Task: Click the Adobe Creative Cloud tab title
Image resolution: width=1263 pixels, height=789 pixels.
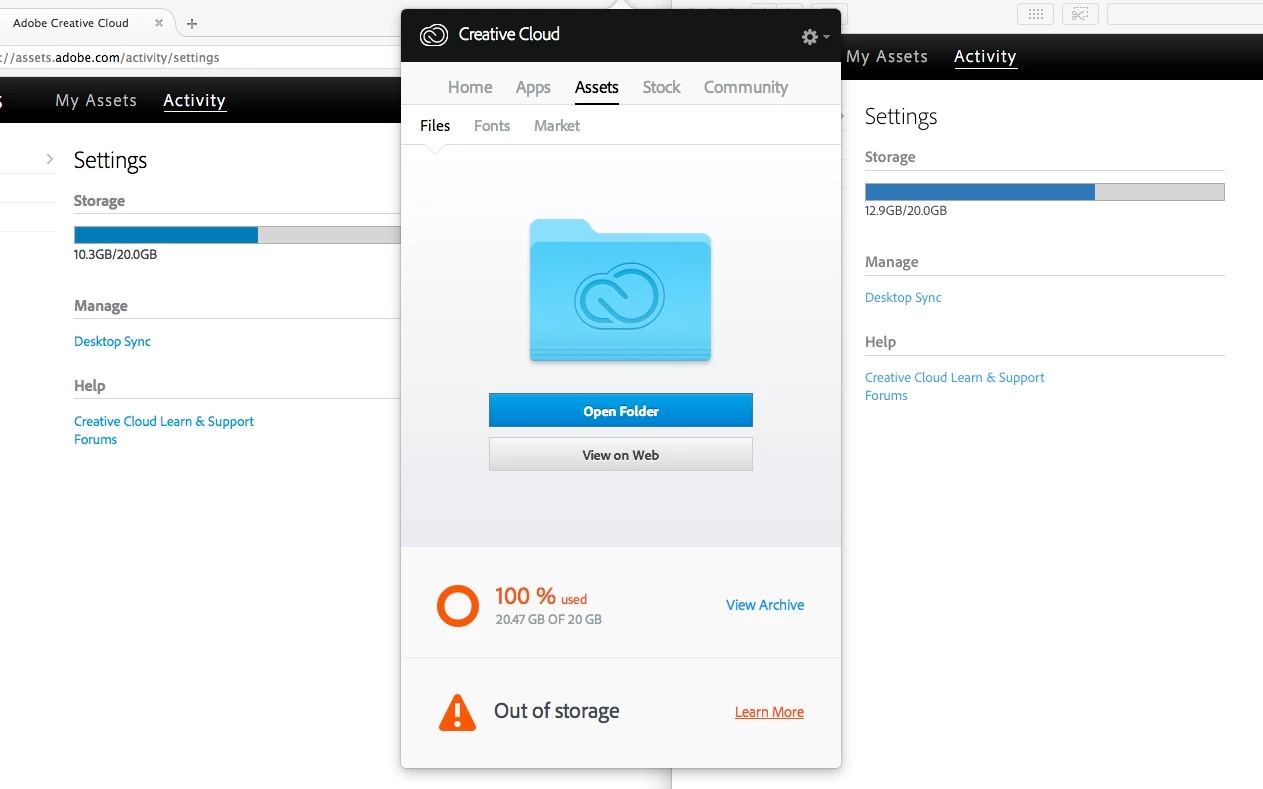Action: (x=71, y=23)
